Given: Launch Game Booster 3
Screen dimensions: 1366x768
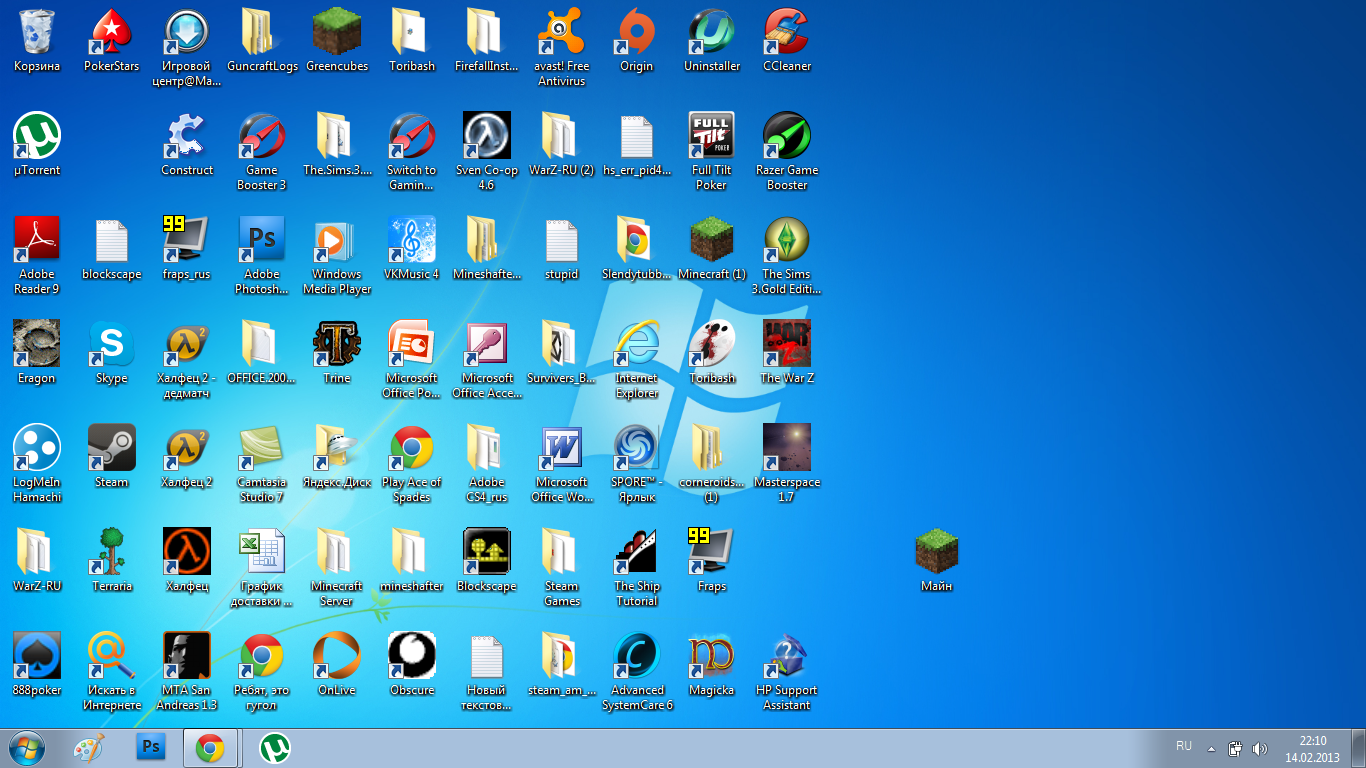Looking at the screenshot, I should click(262, 136).
